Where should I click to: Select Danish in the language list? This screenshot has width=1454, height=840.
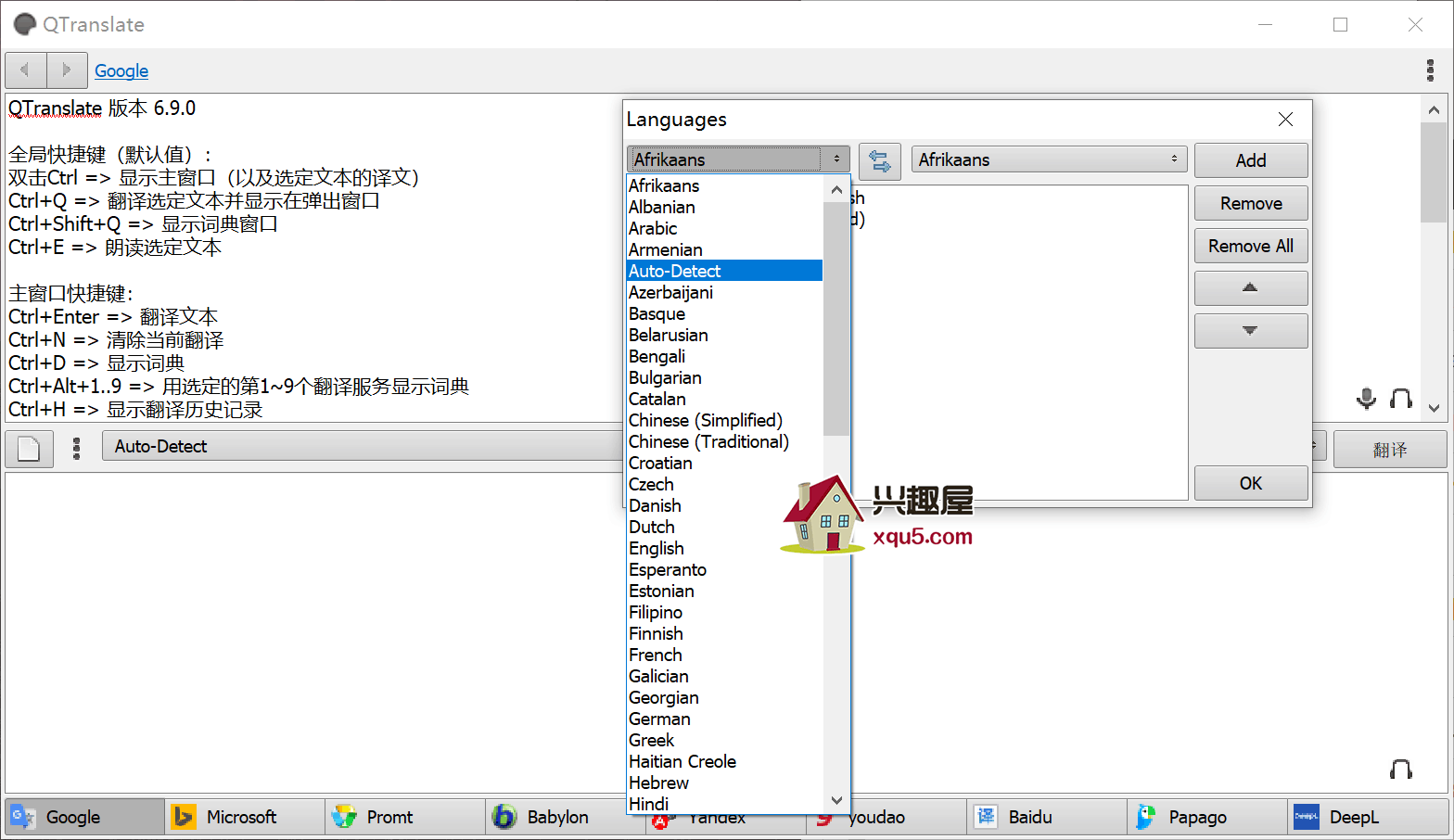[x=725, y=505]
